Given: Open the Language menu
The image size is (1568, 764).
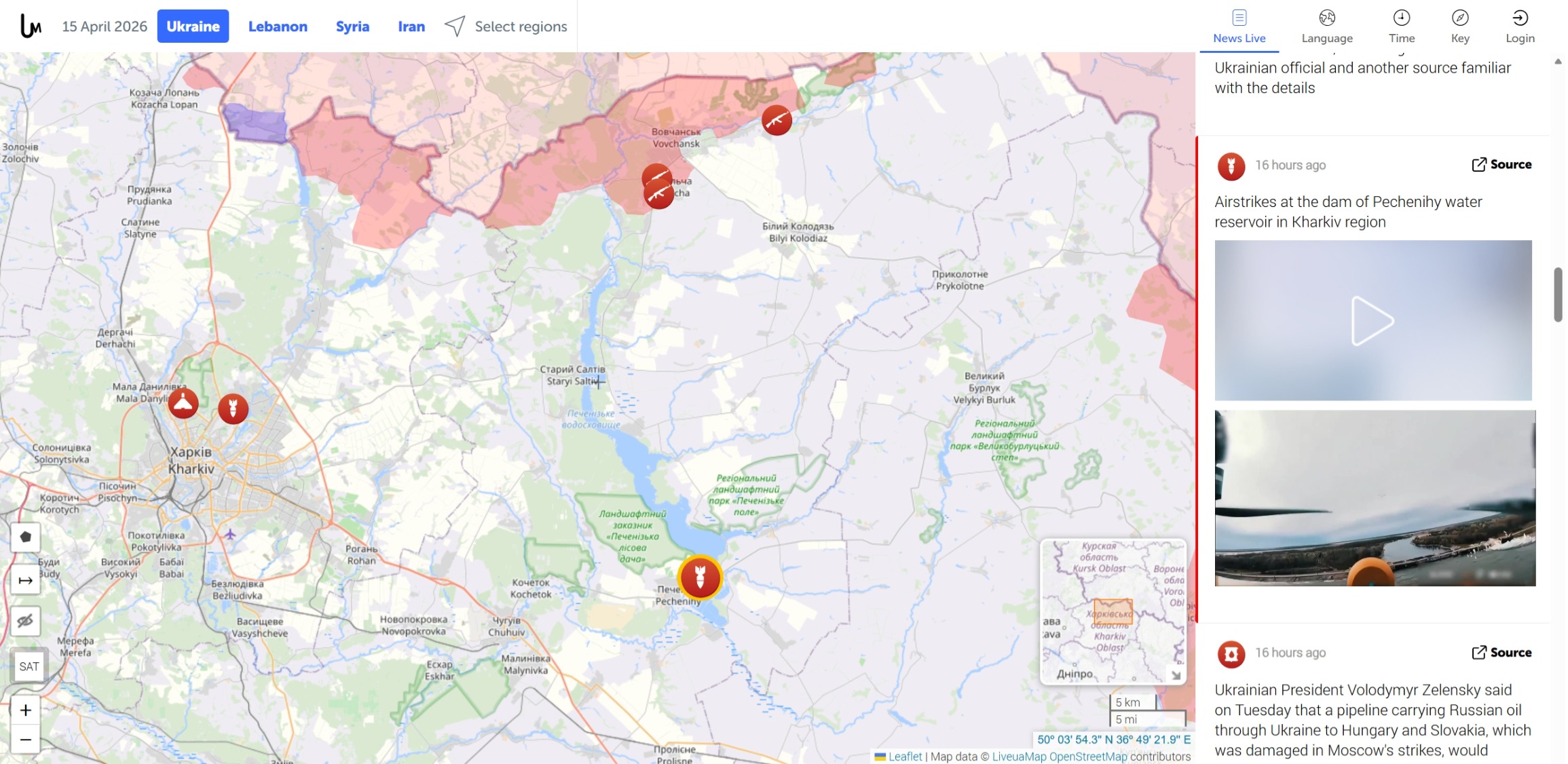Looking at the screenshot, I should [x=1327, y=26].
